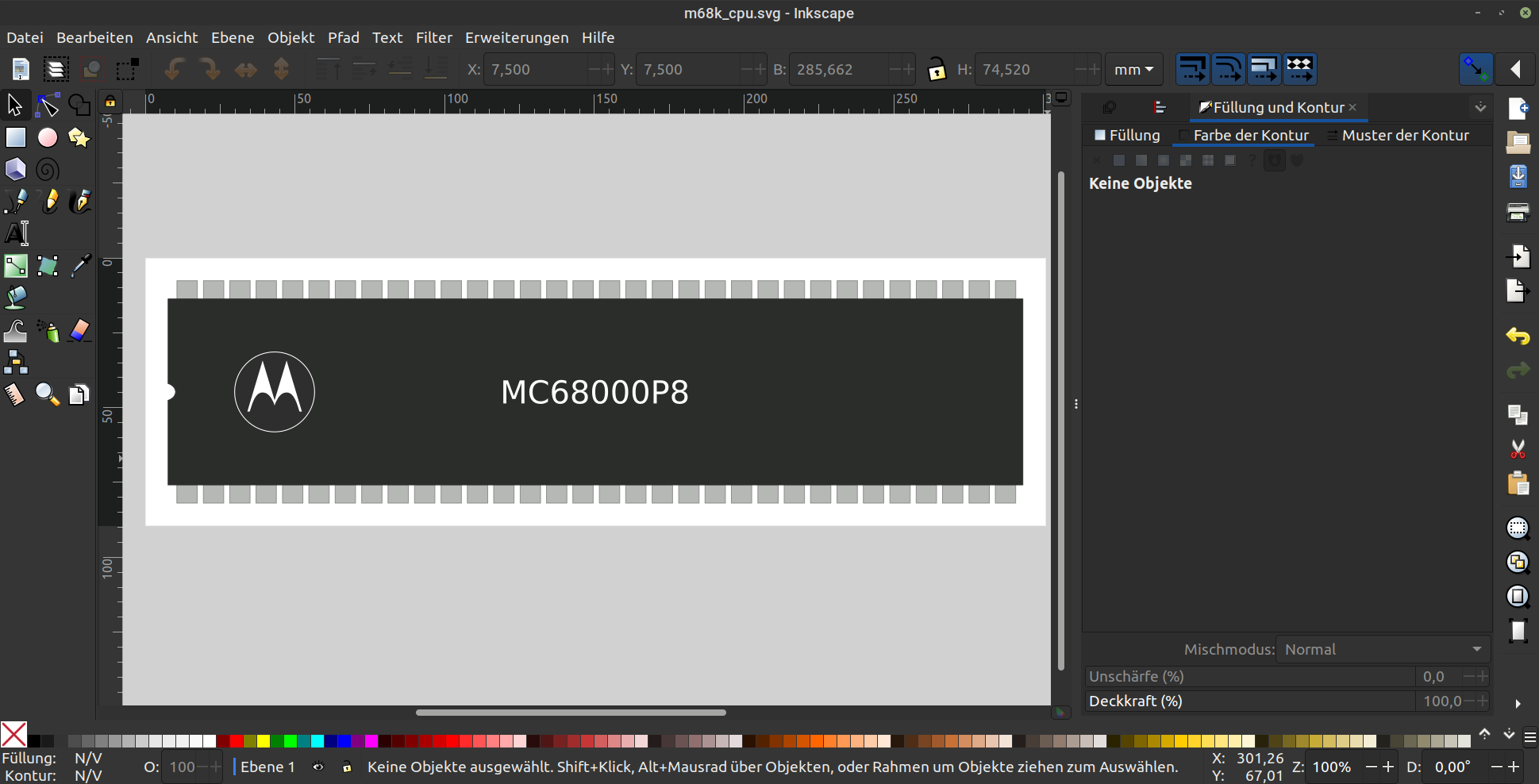Toggle snapping button in top right
1539x784 pixels.
(x=1476, y=69)
